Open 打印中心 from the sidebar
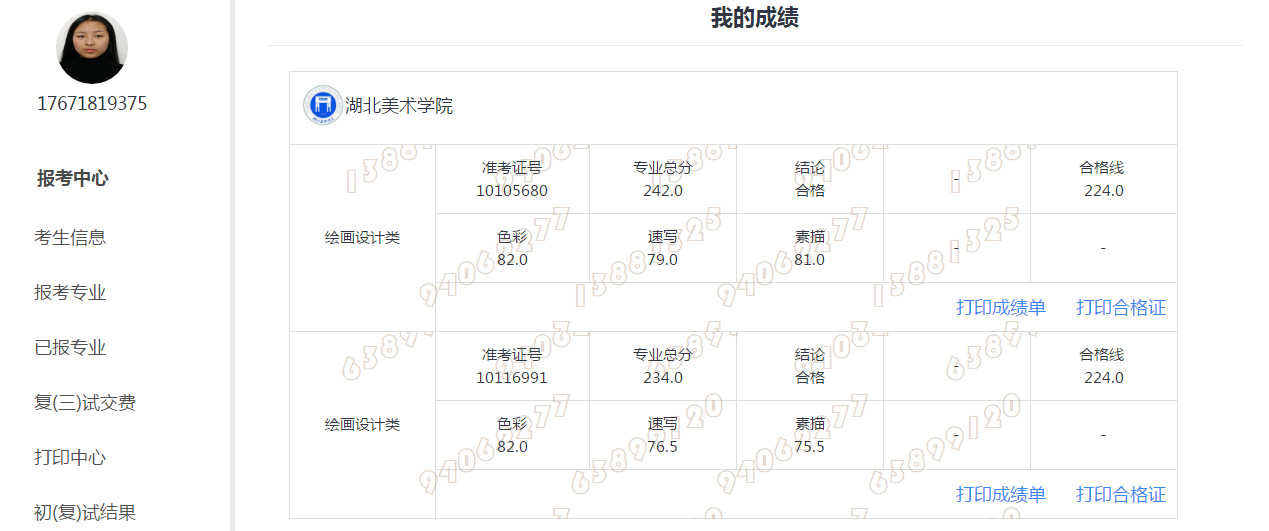The height and width of the screenshot is (531, 1269). pyautogui.click(x=70, y=457)
